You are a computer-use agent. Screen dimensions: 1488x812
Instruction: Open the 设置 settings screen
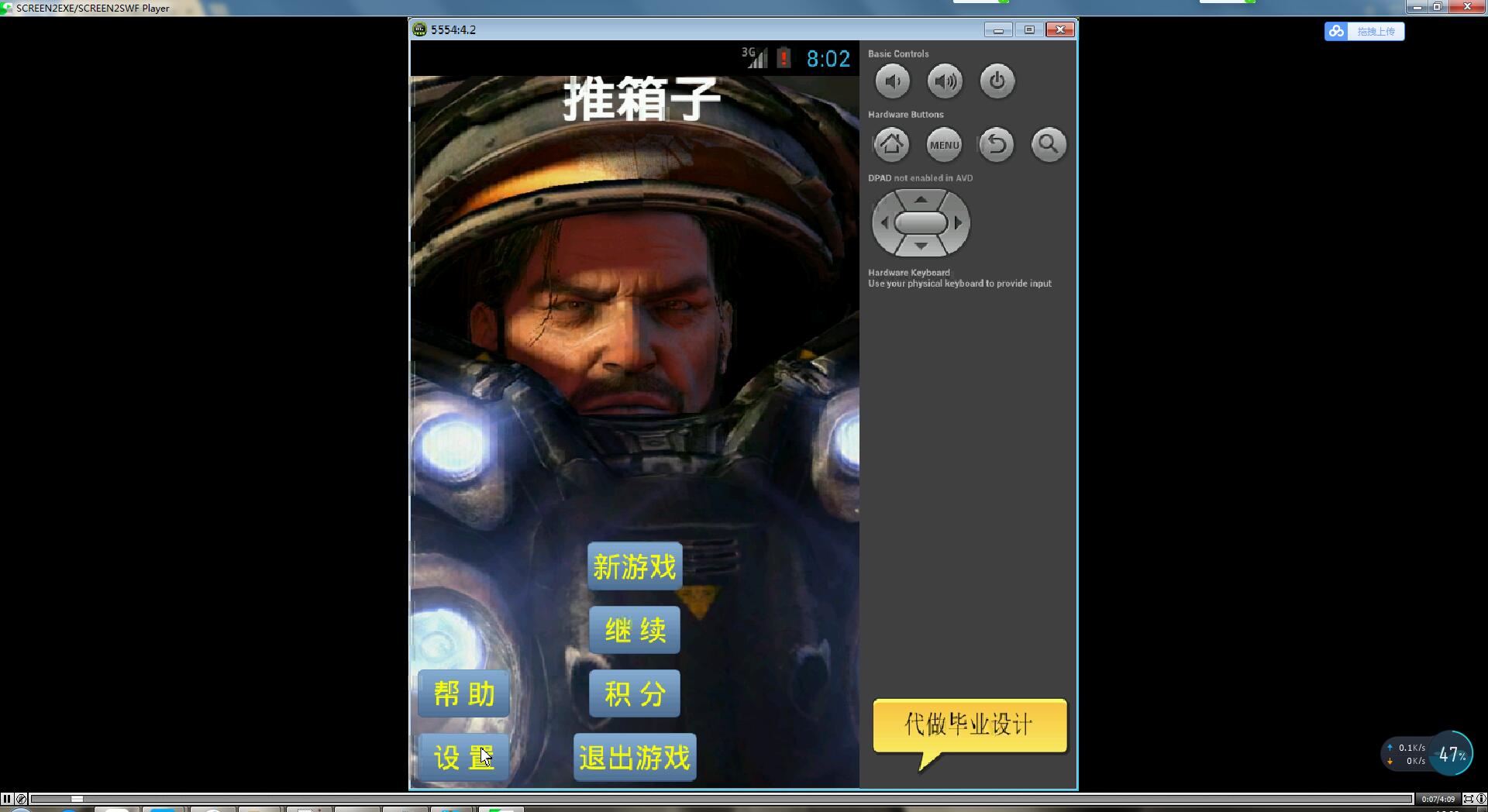463,757
